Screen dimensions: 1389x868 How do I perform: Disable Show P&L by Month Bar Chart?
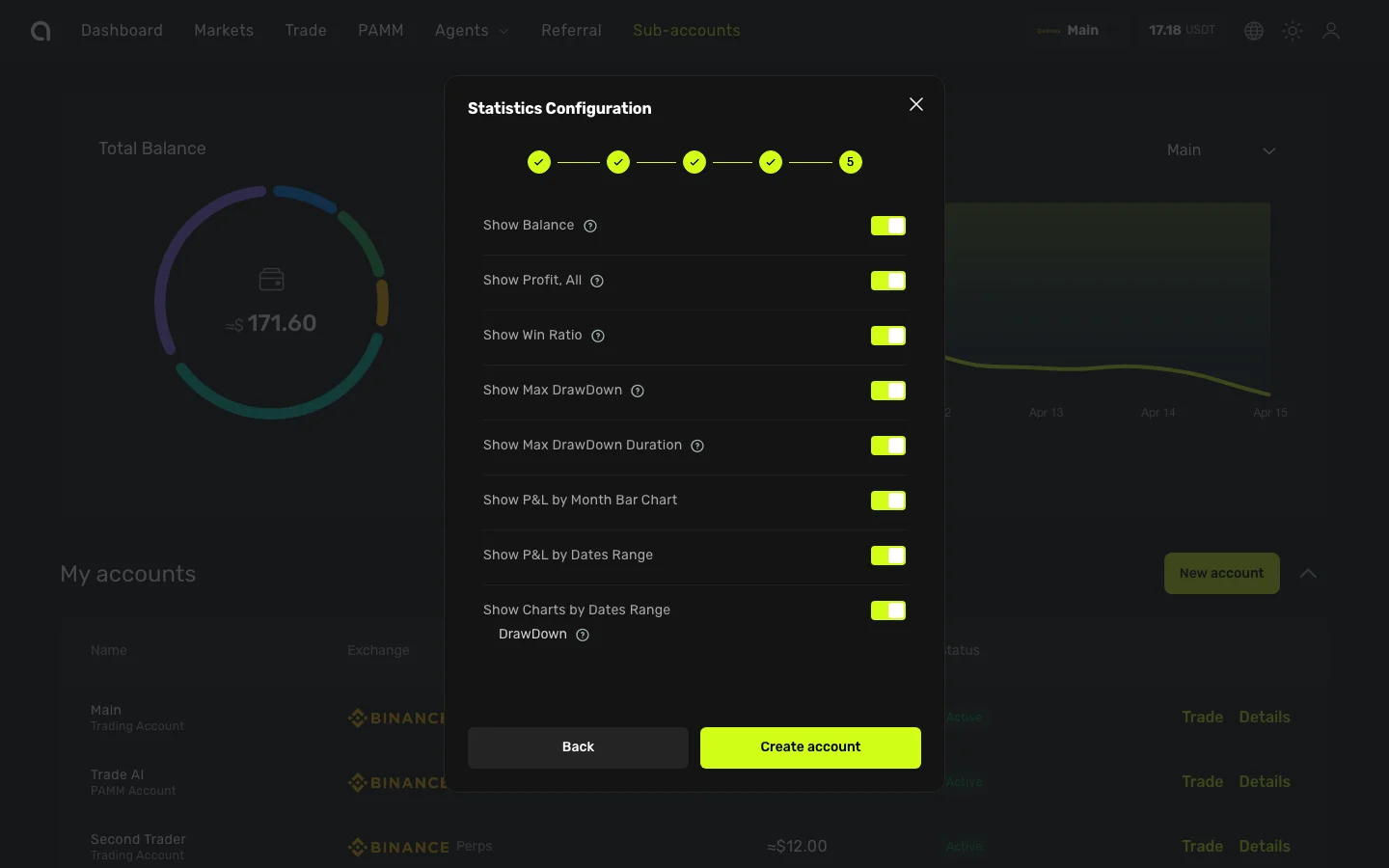coord(887,501)
